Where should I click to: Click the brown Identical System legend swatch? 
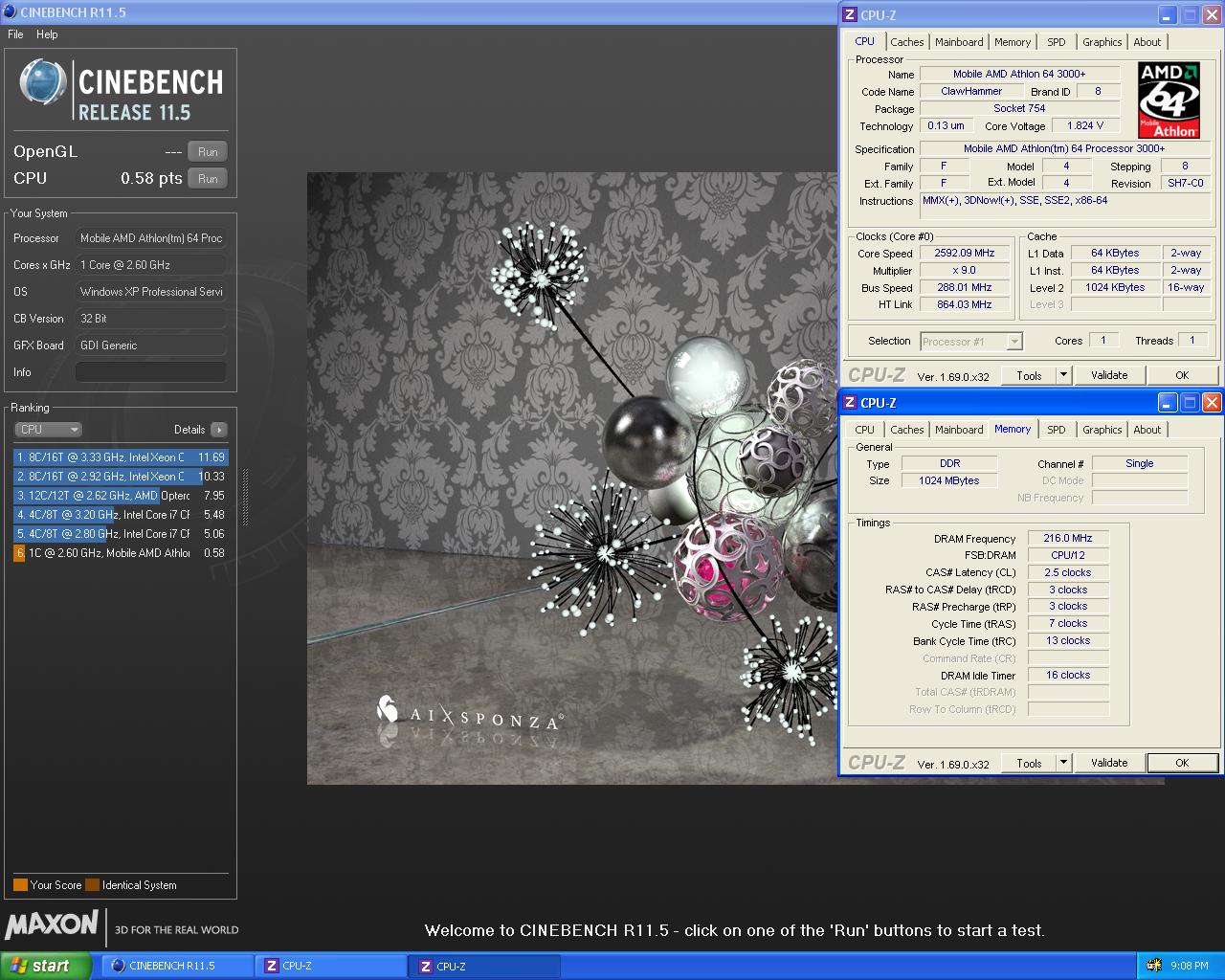click(x=92, y=885)
